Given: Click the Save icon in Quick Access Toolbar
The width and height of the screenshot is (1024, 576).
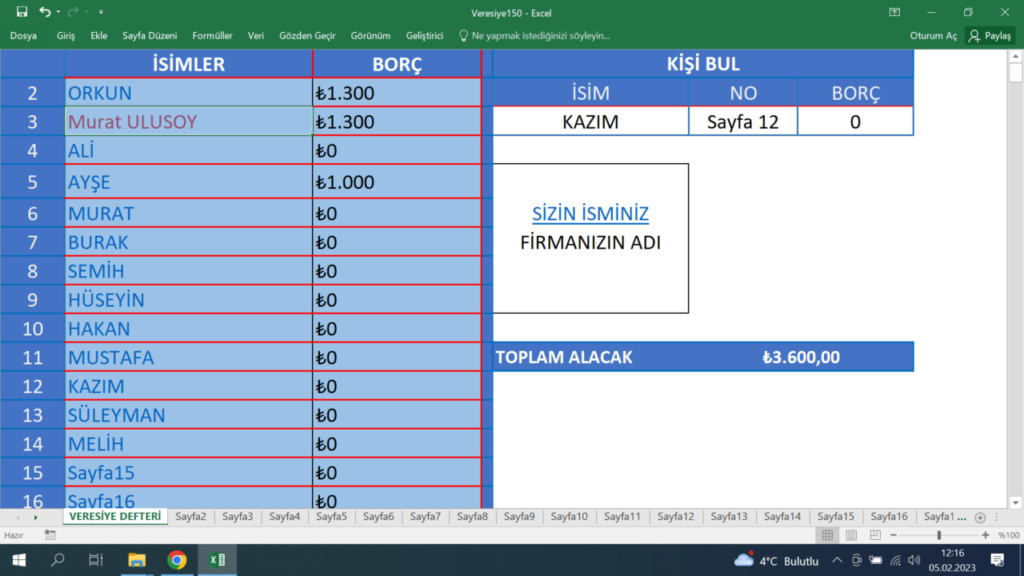Looking at the screenshot, I should click(22, 11).
